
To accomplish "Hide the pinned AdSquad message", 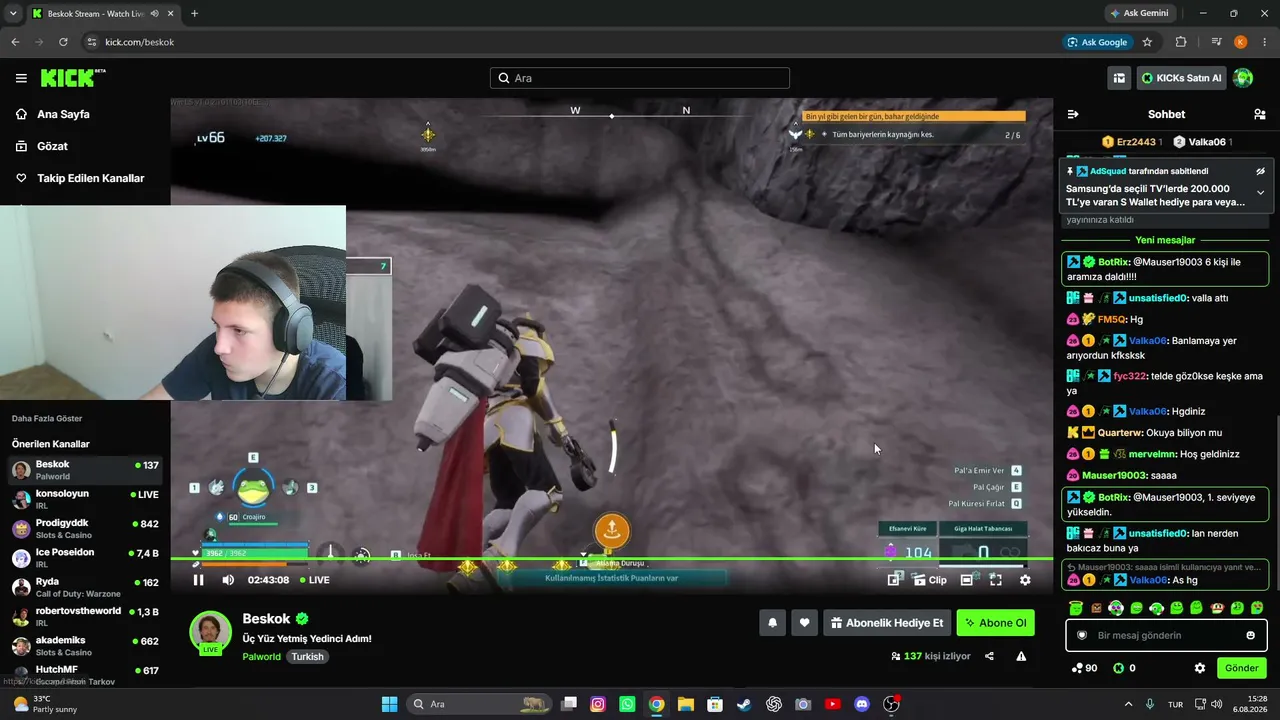I will [x=1260, y=171].
